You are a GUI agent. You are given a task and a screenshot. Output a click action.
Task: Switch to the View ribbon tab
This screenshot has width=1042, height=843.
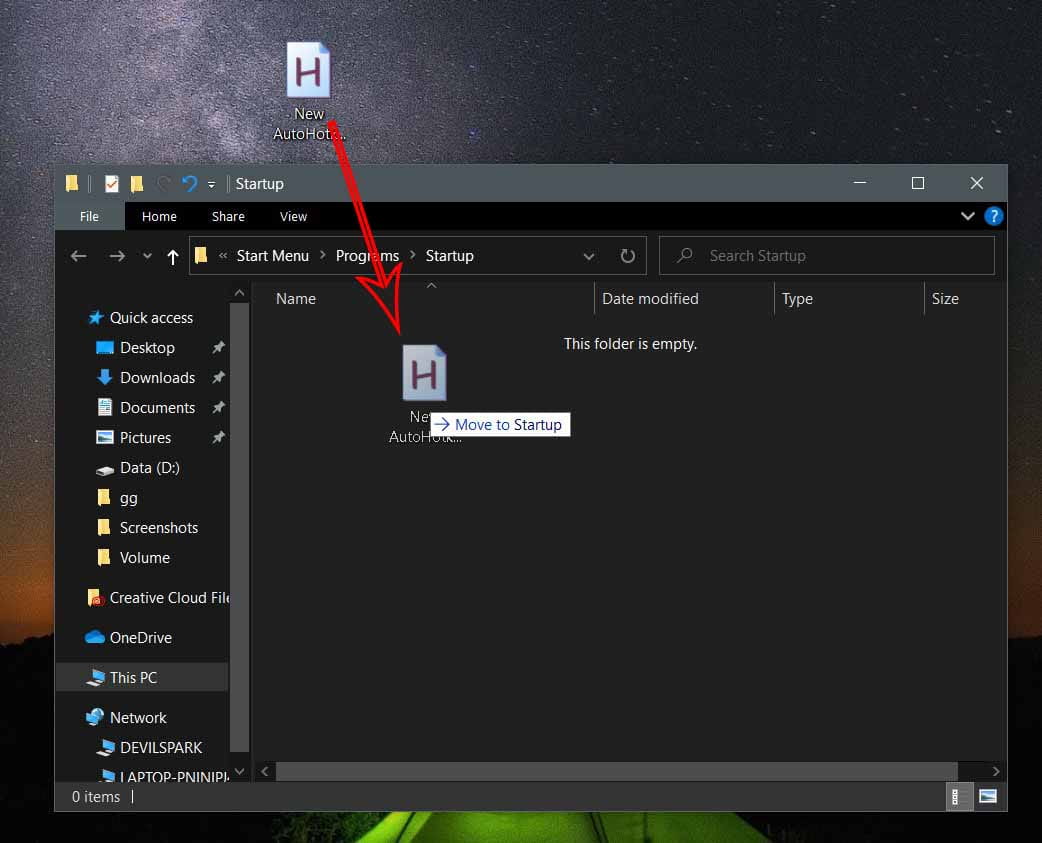tap(293, 216)
